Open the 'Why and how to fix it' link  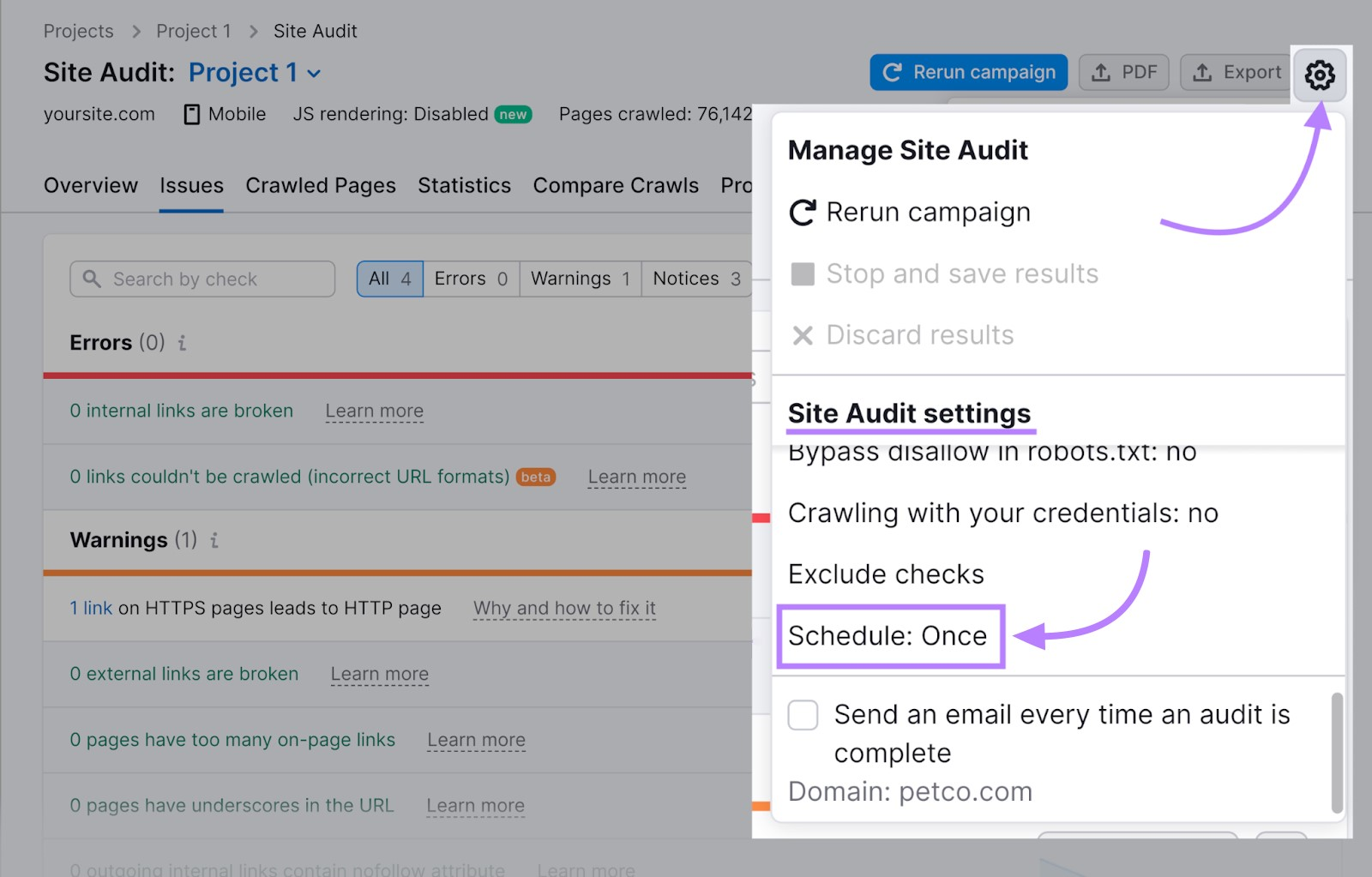click(x=564, y=608)
